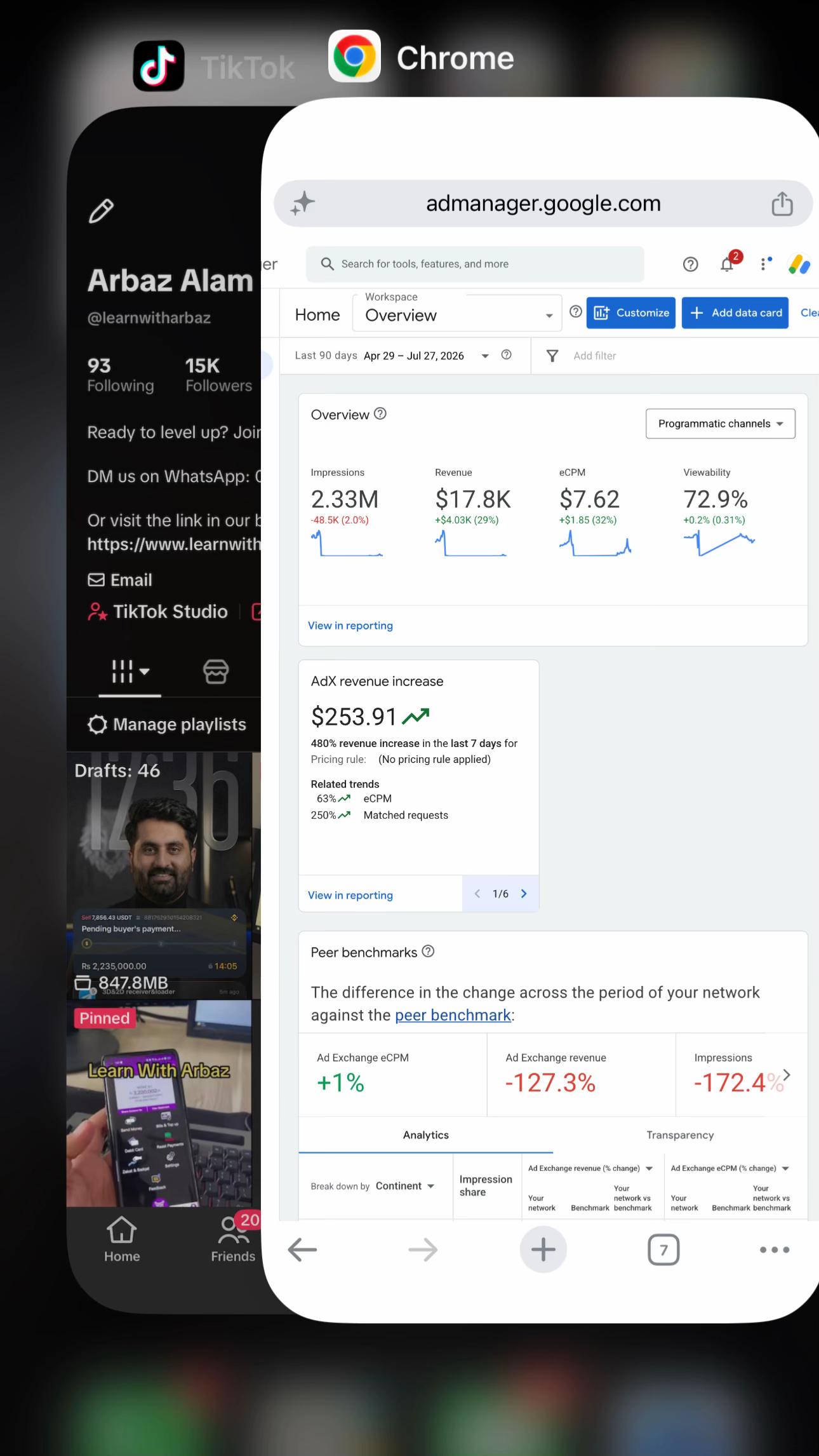The height and width of the screenshot is (1456, 819).
Task: Open Chrome tab switcher showing 7
Action: [663, 1250]
